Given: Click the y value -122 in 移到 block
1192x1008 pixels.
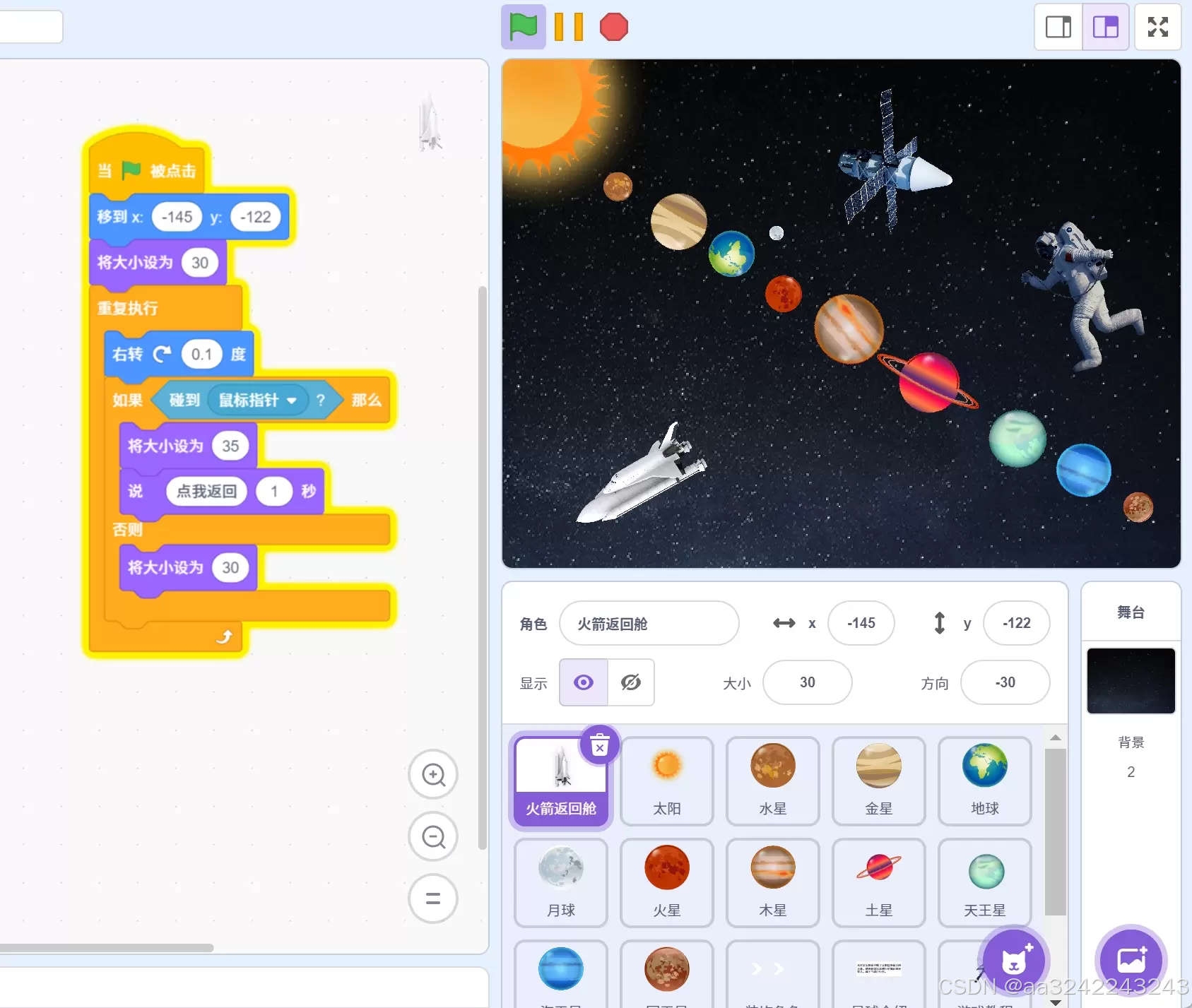Looking at the screenshot, I should 256,218.
